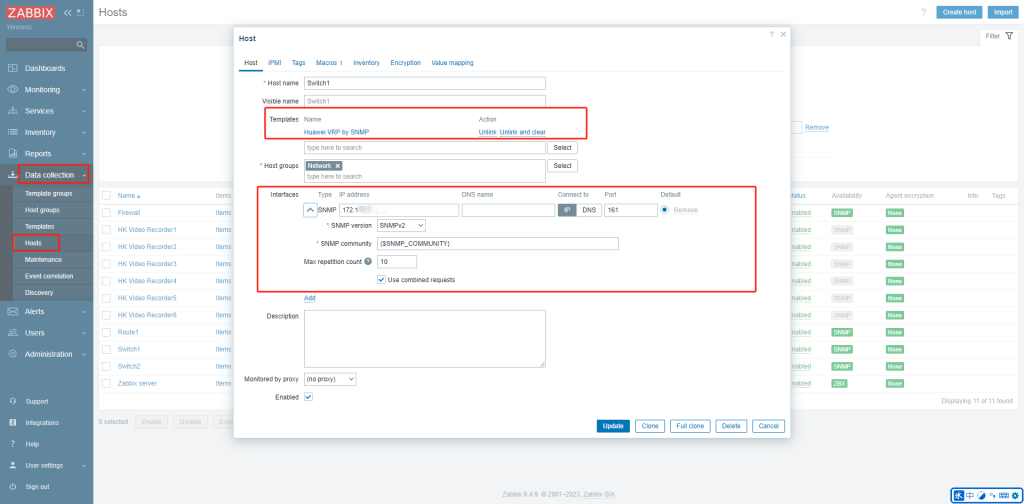1024x504 pixels.
Task: Collapse the Data collection menu
Action: pos(84,175)
